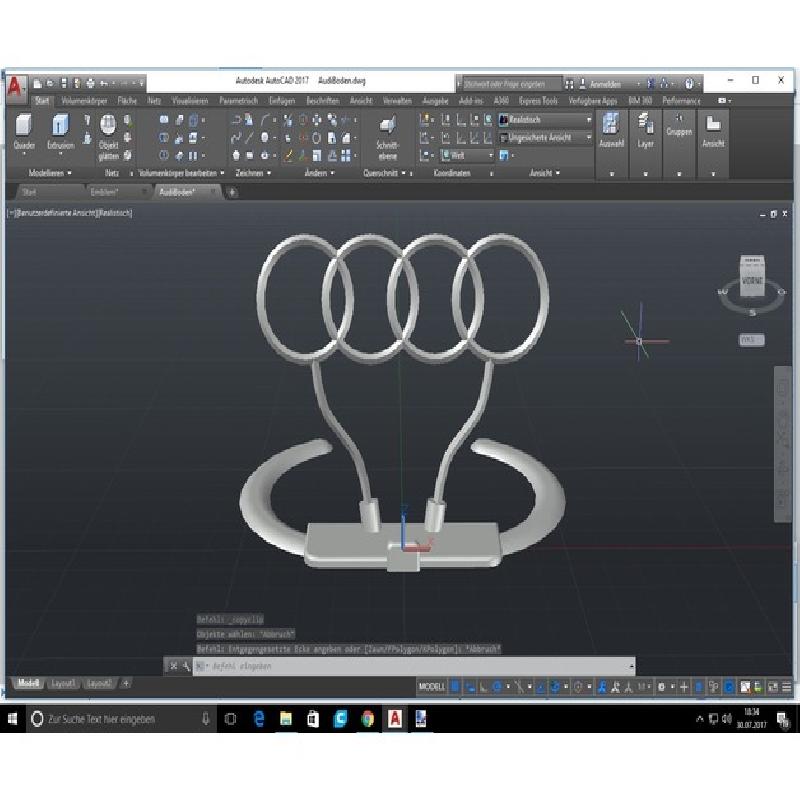Viewport: 800px width, 800px height.
Task: Select the Arc tool in Zeichnen panel
Action: pos(265,120)
